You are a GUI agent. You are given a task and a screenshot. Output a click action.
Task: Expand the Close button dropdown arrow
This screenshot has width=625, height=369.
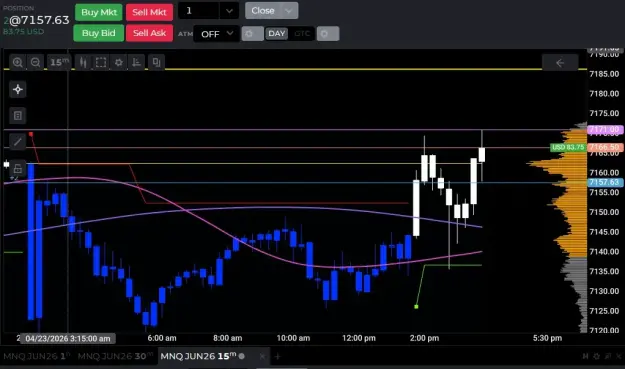point(289,11)
